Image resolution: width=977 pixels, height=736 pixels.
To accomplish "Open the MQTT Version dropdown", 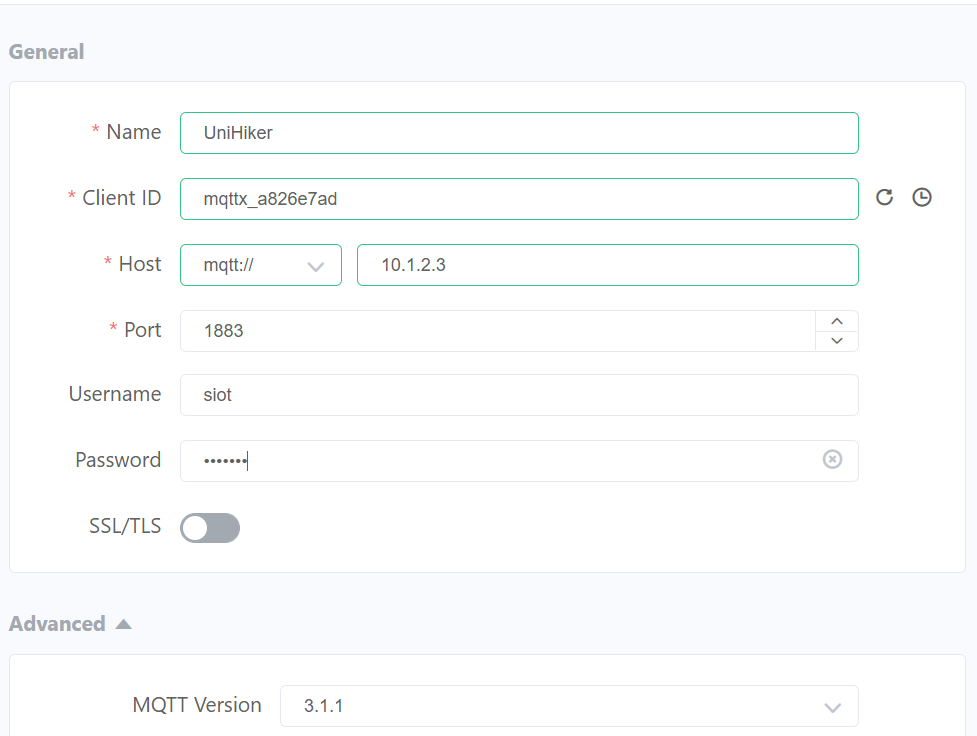I will pos(569,706).
